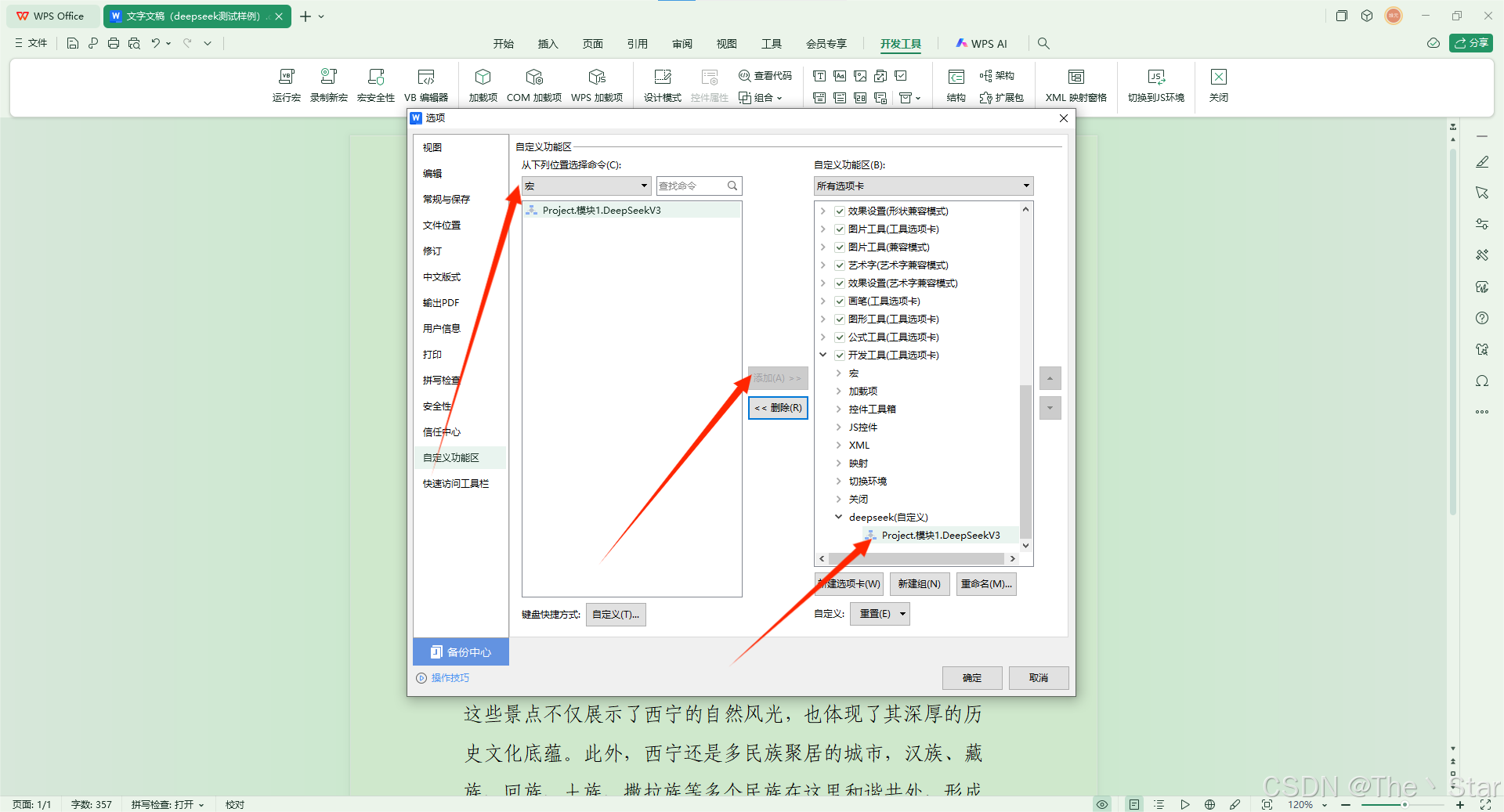Click the horizontal scrollbar under the tab tree

[x=916, y=559]
